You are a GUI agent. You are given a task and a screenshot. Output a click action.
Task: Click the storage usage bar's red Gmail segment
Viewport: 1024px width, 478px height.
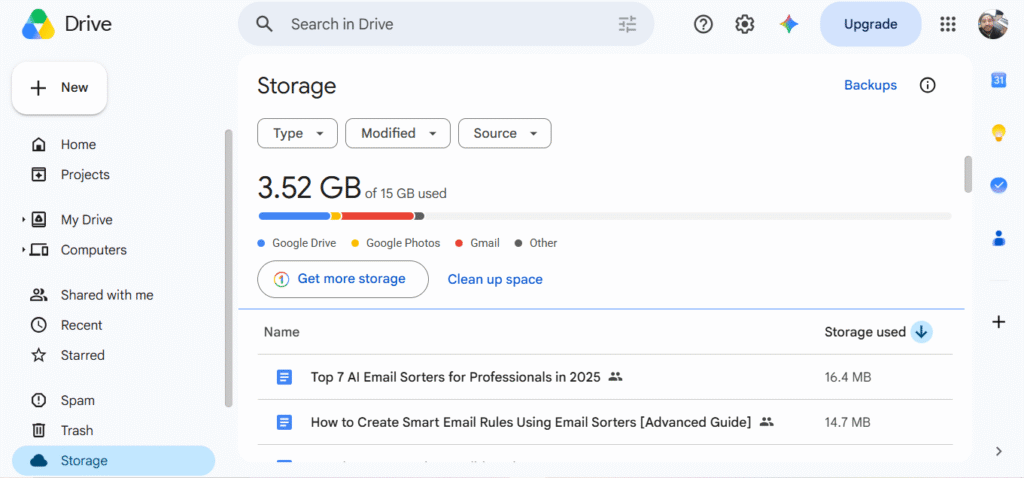tap(377, 216)
